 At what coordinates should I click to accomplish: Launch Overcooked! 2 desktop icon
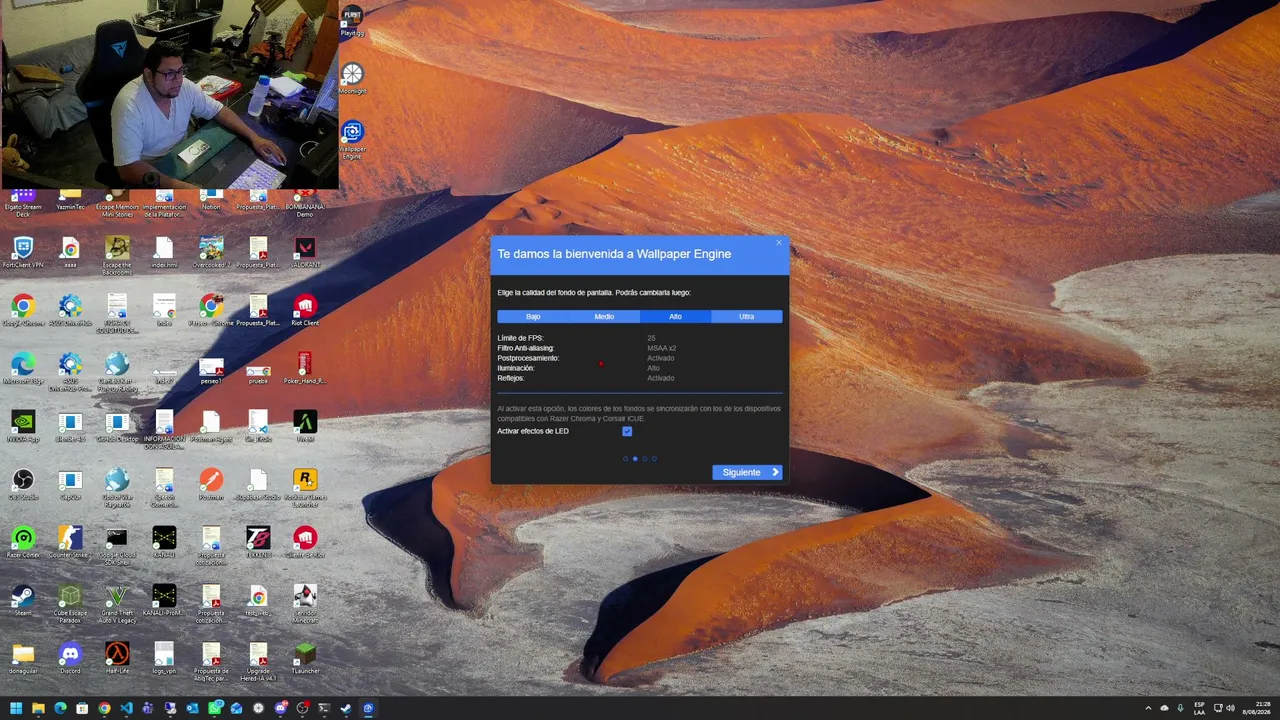pos(211,253)
